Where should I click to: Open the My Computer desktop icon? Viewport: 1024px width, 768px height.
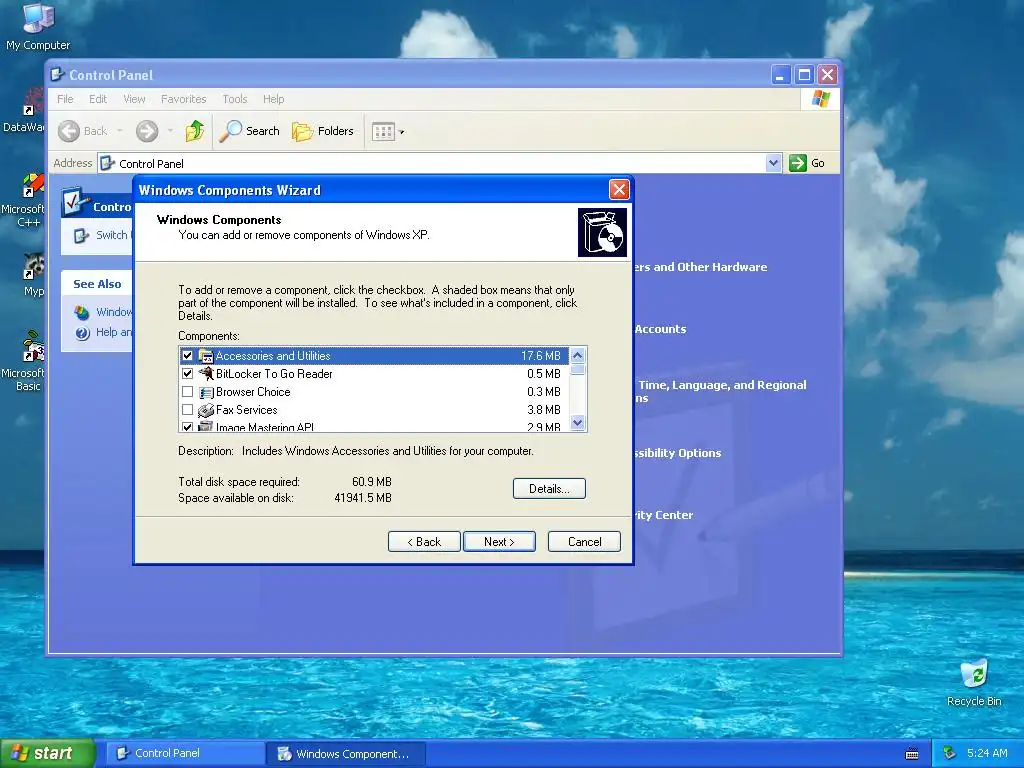click(x=38, y=26)
